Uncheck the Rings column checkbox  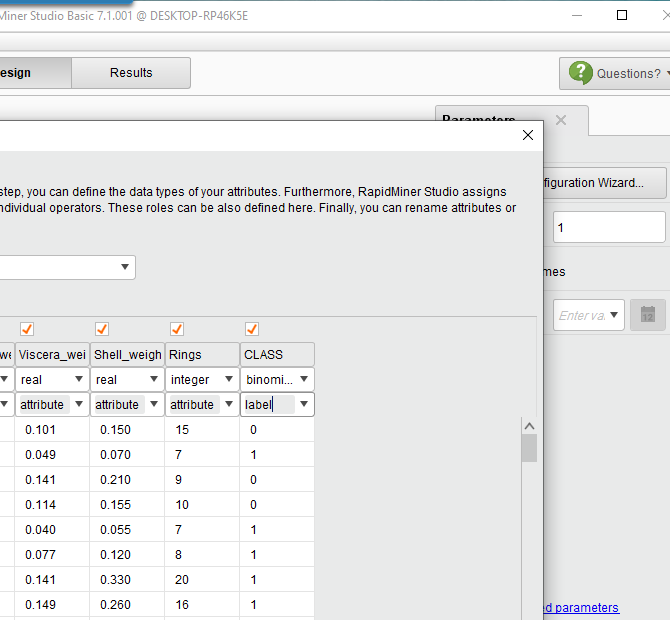(x=177, y=329)
